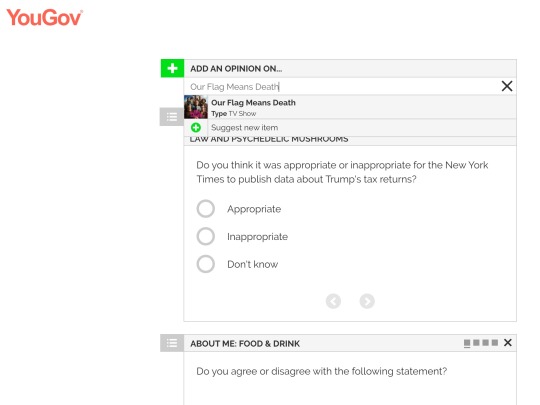Image resolution: width=540 pixels, height=405 pixels.
Task: Click the Add an Opinion On header bar
Action: 350,68
